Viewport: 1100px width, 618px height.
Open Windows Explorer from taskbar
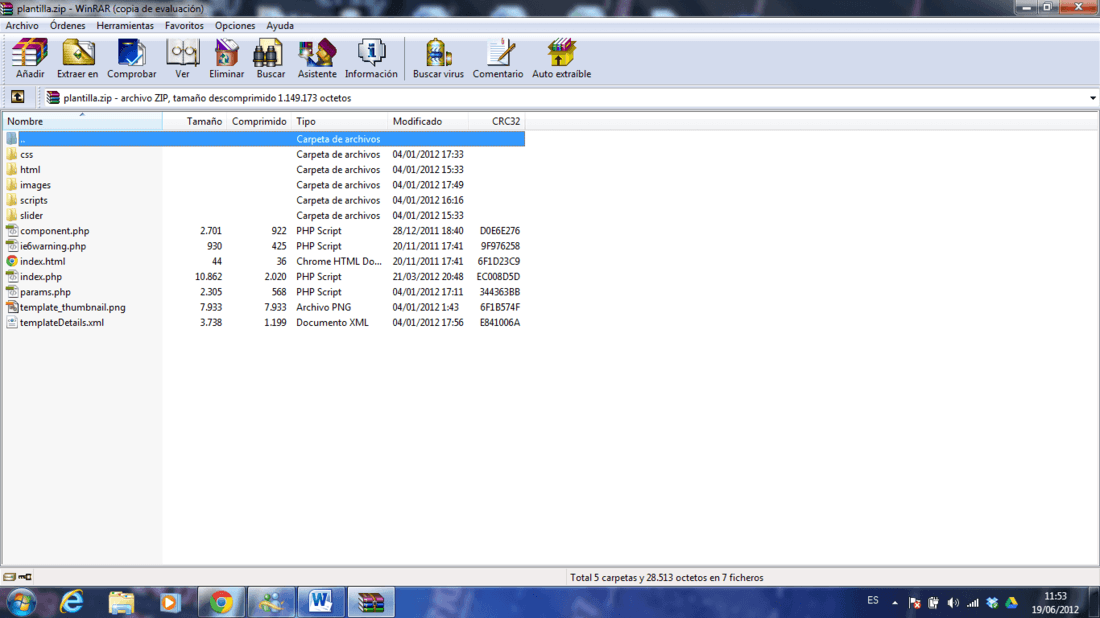pos(121,602)
